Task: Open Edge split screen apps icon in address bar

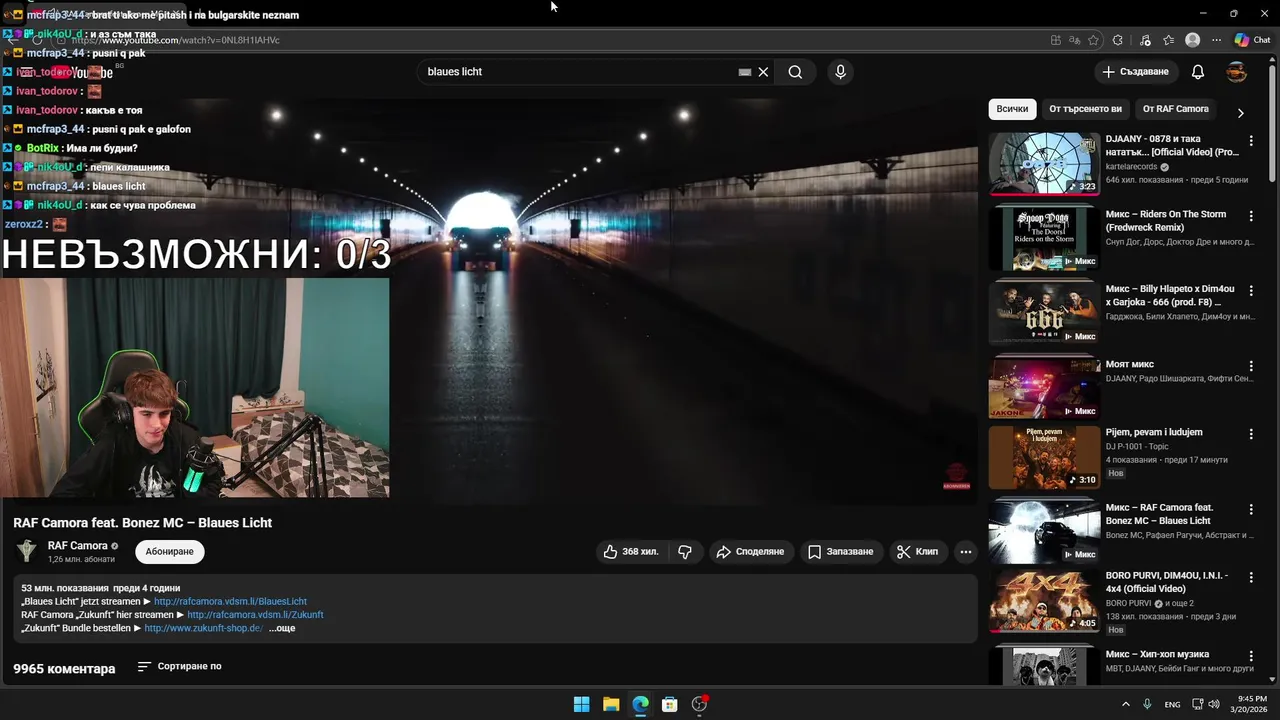Action: (1056, 40)
